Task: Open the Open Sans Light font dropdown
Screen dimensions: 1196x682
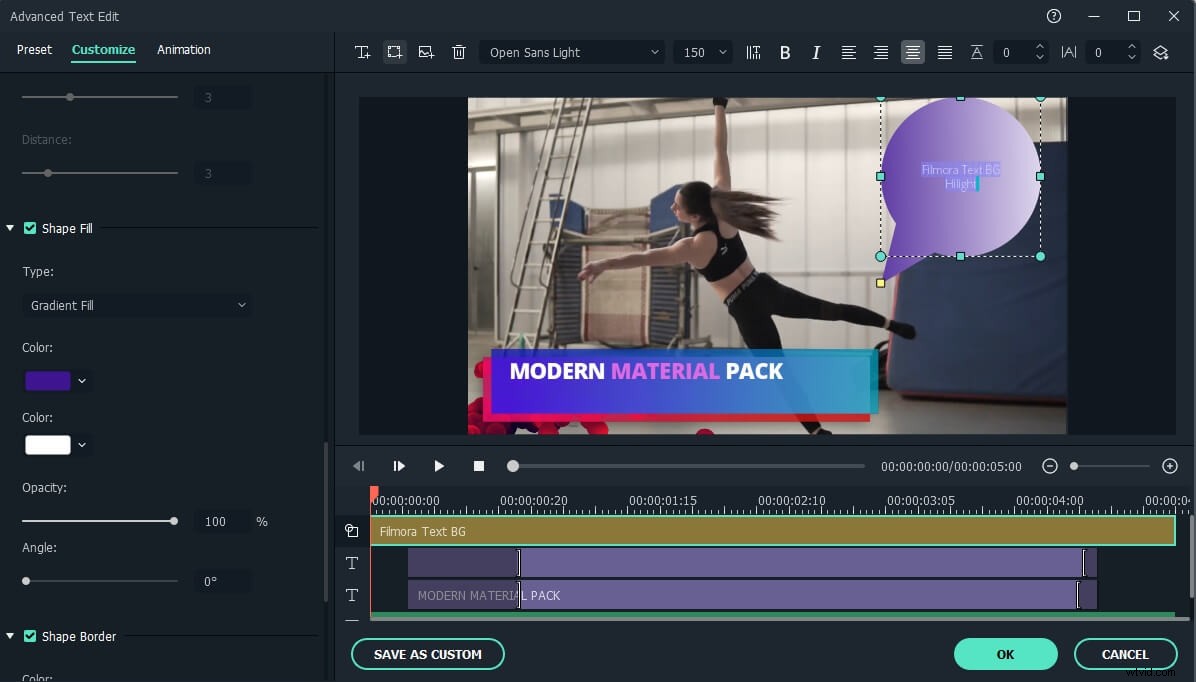Action: point(571,52)
